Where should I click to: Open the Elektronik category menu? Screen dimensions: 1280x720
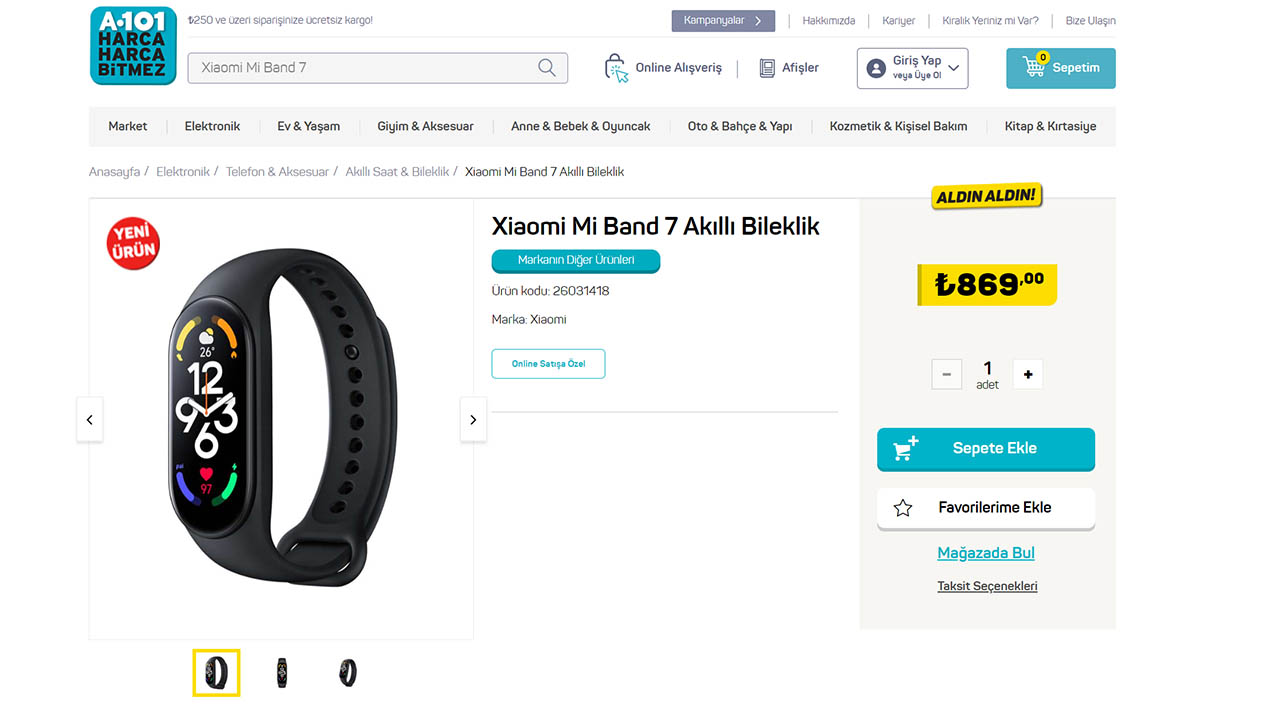point(212,127)
